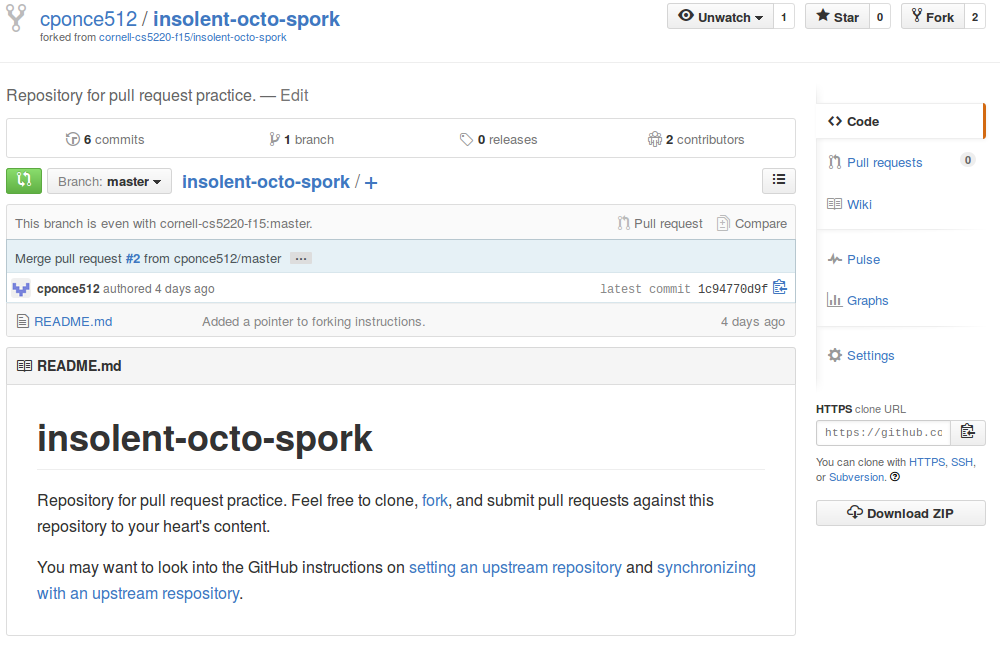Switch clone URL to SSH
The width and height of the screenshot is (1000, 648).
(962, 462)
